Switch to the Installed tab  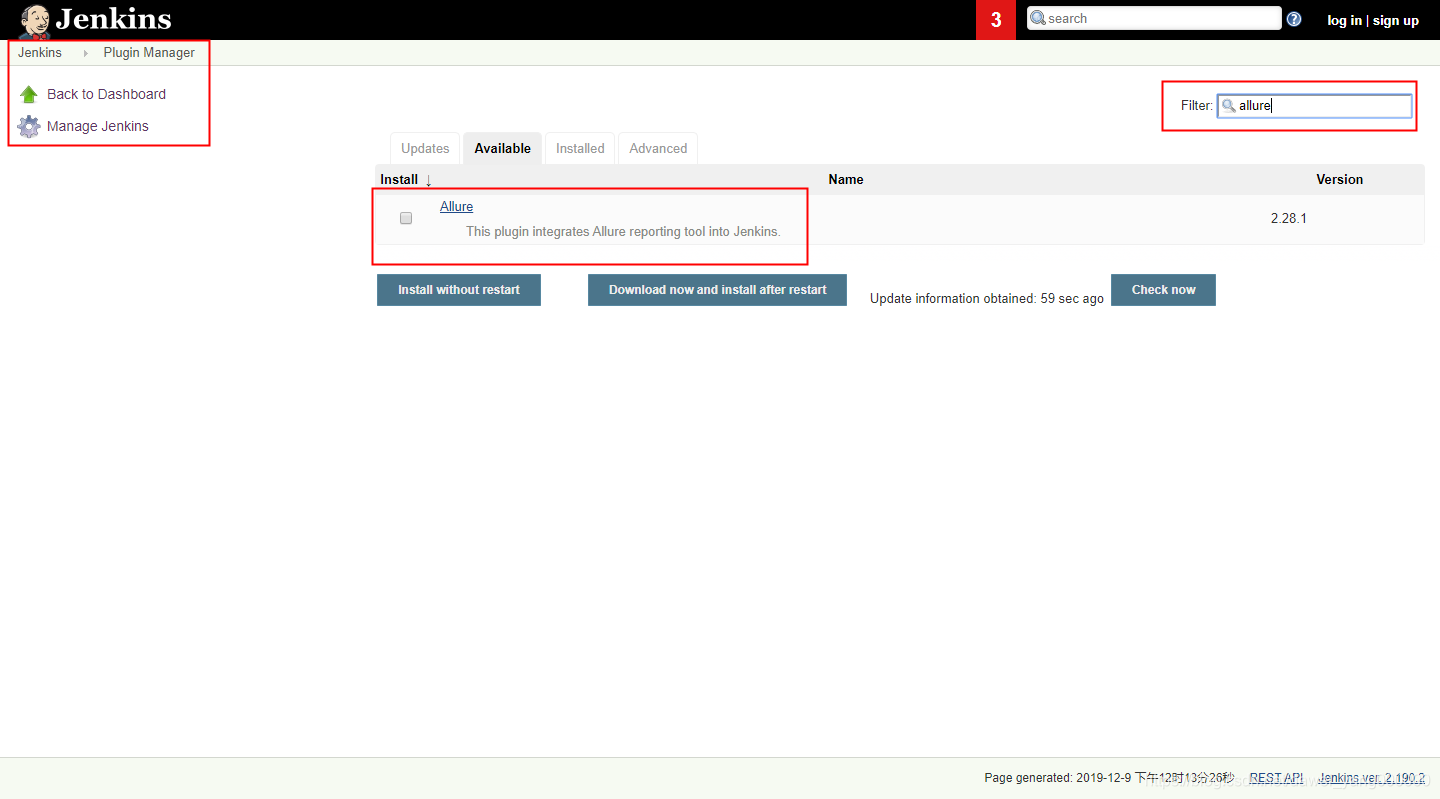tap(580, 148)
